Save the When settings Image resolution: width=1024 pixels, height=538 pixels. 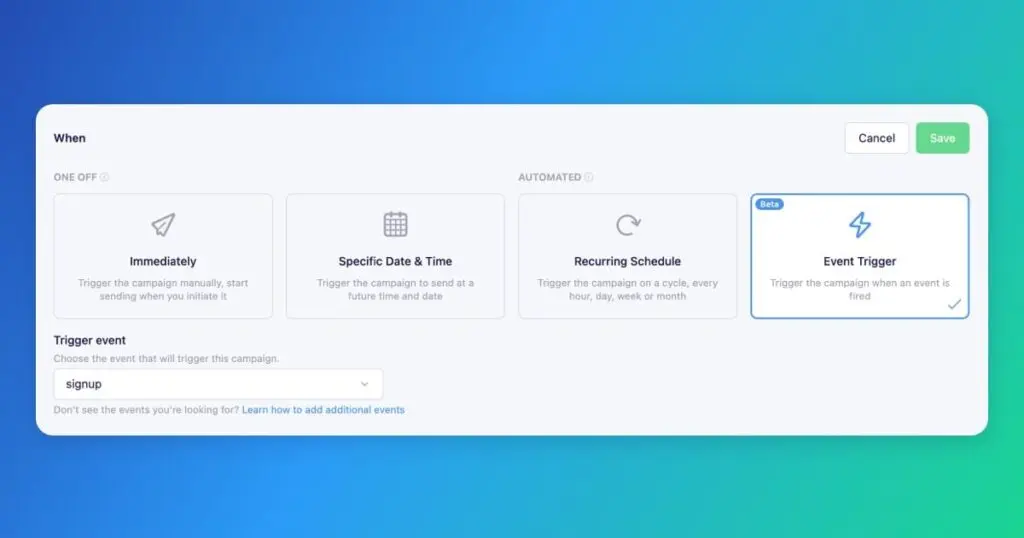[x=942, y=138]
